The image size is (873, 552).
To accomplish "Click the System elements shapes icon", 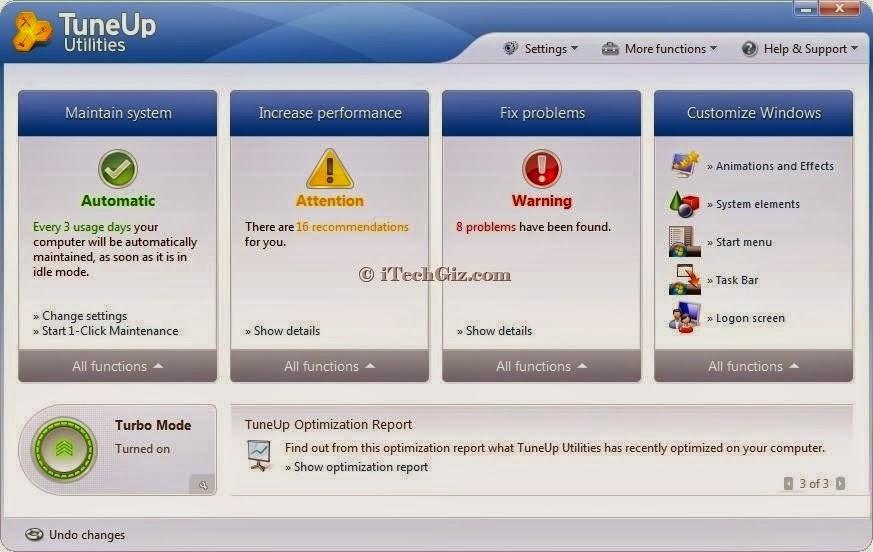I will point(684,203).
